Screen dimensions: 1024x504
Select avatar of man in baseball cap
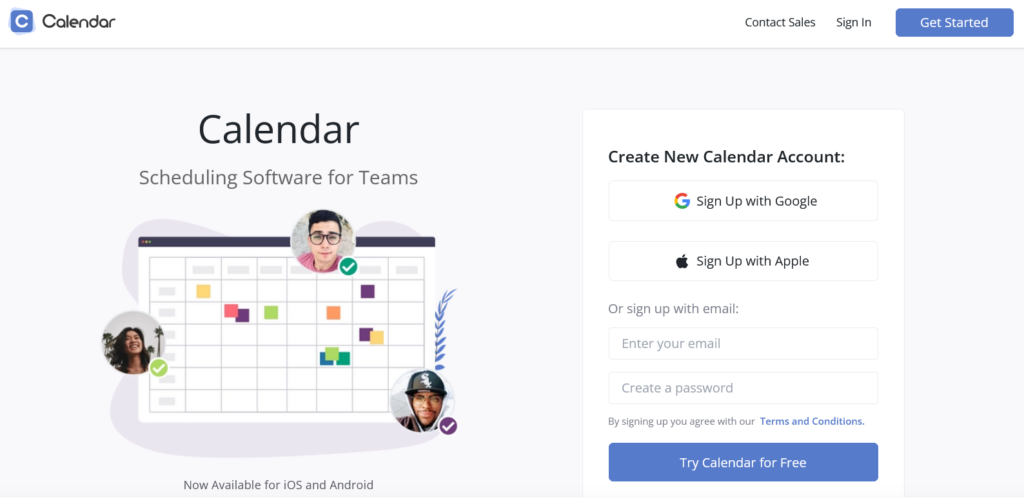[422, 400]
